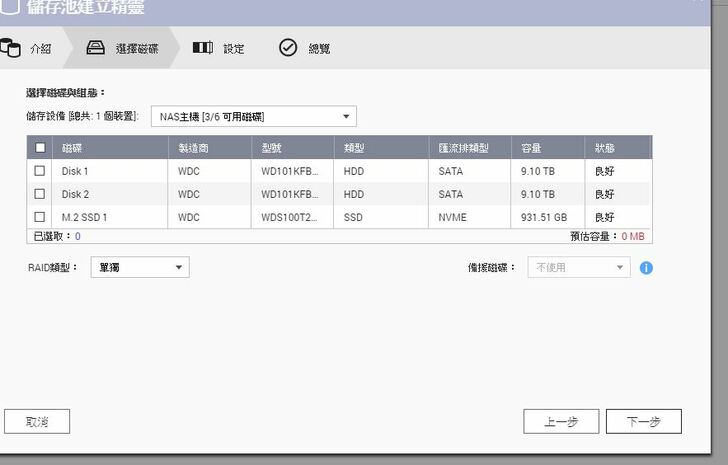The width and height of the screenshot is (728, 465).
Task: Click the 取消 button
Action: pyautogui.click(x=37, y=422)
